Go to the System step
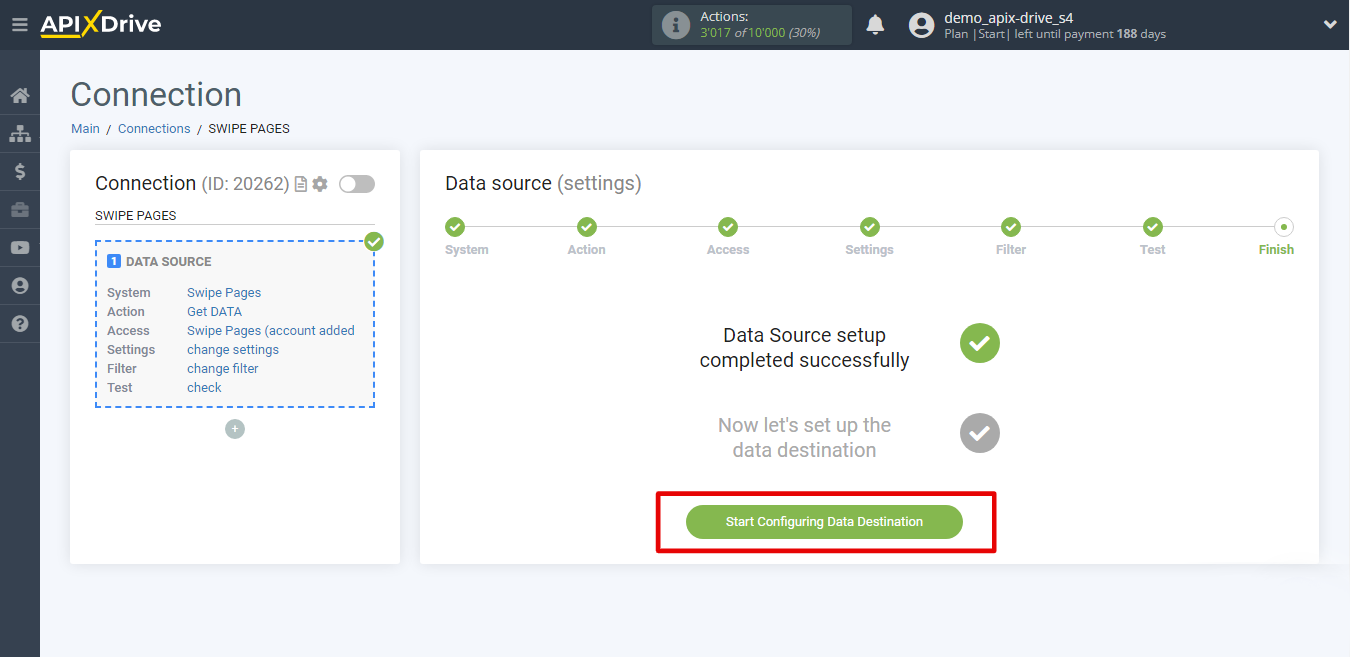 [467, 237]
